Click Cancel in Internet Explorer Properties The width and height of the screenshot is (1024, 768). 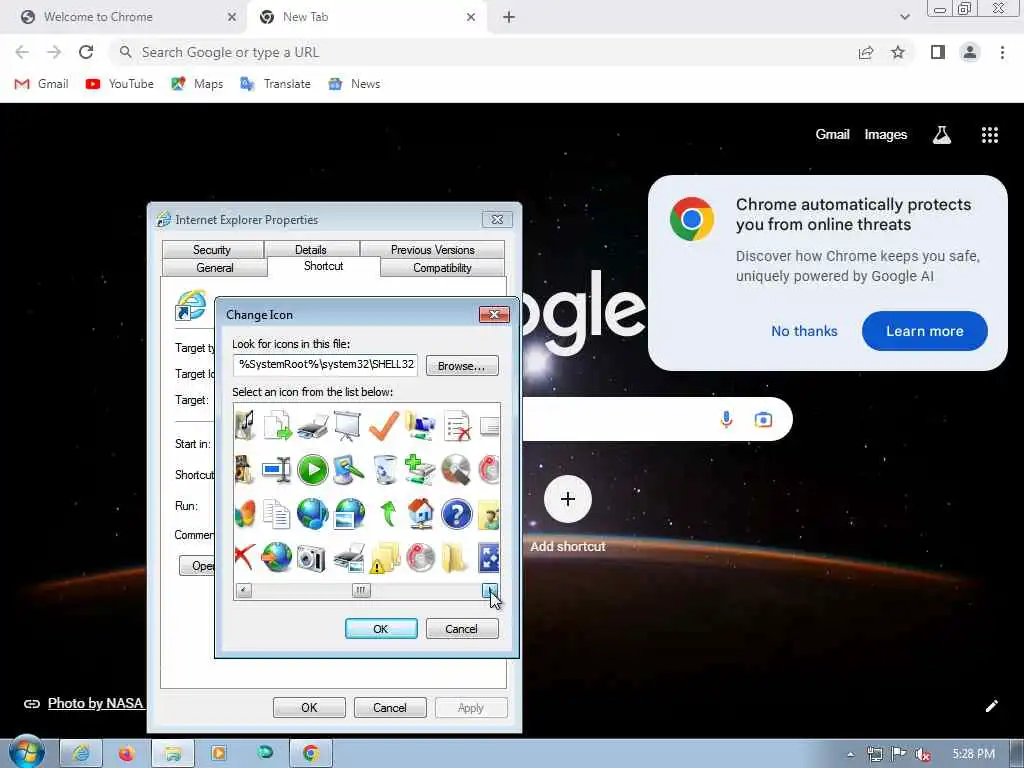pos(390,708)
